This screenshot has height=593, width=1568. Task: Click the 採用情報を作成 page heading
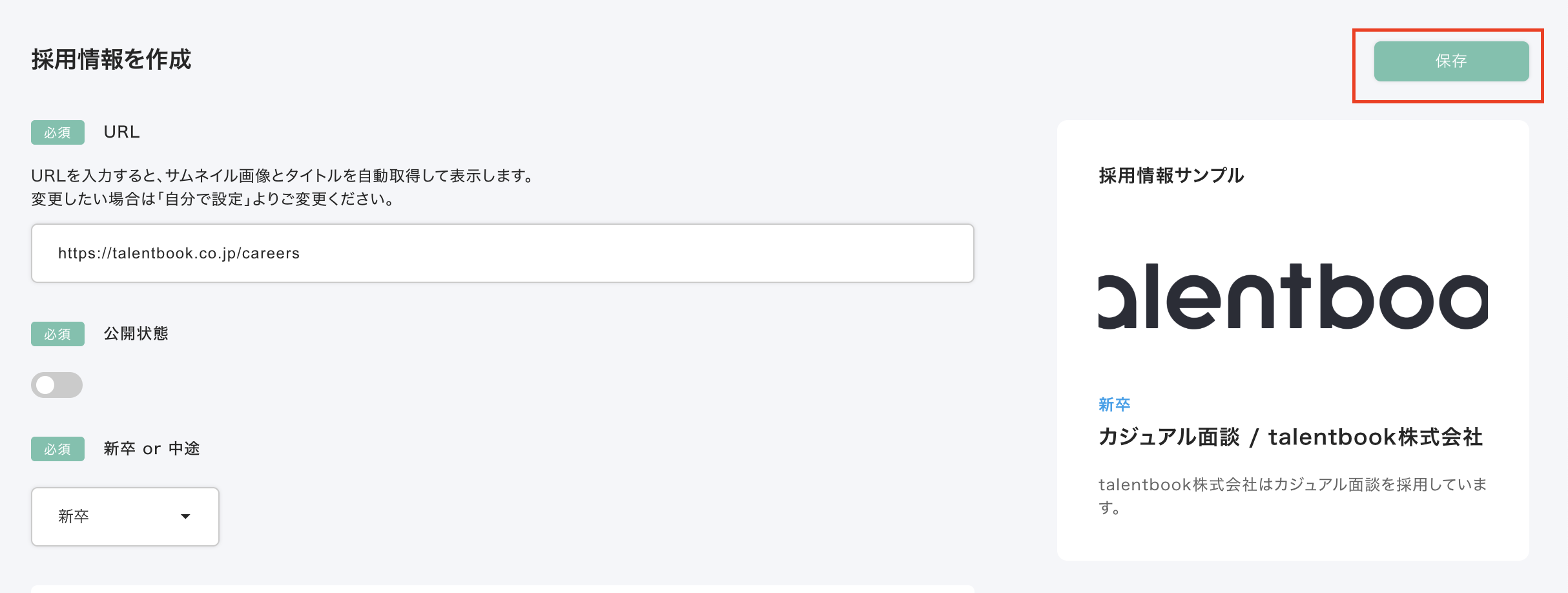coord(111,59)
